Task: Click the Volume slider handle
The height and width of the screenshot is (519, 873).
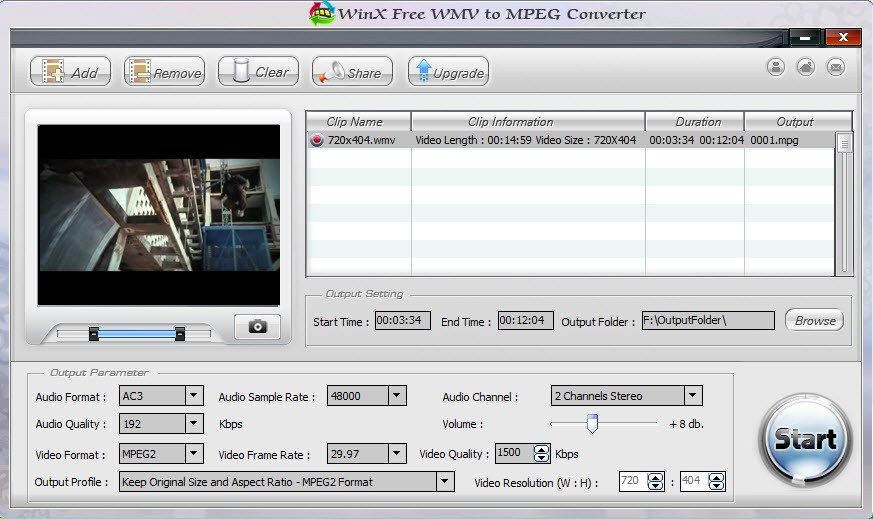Action: coord(592,424)
